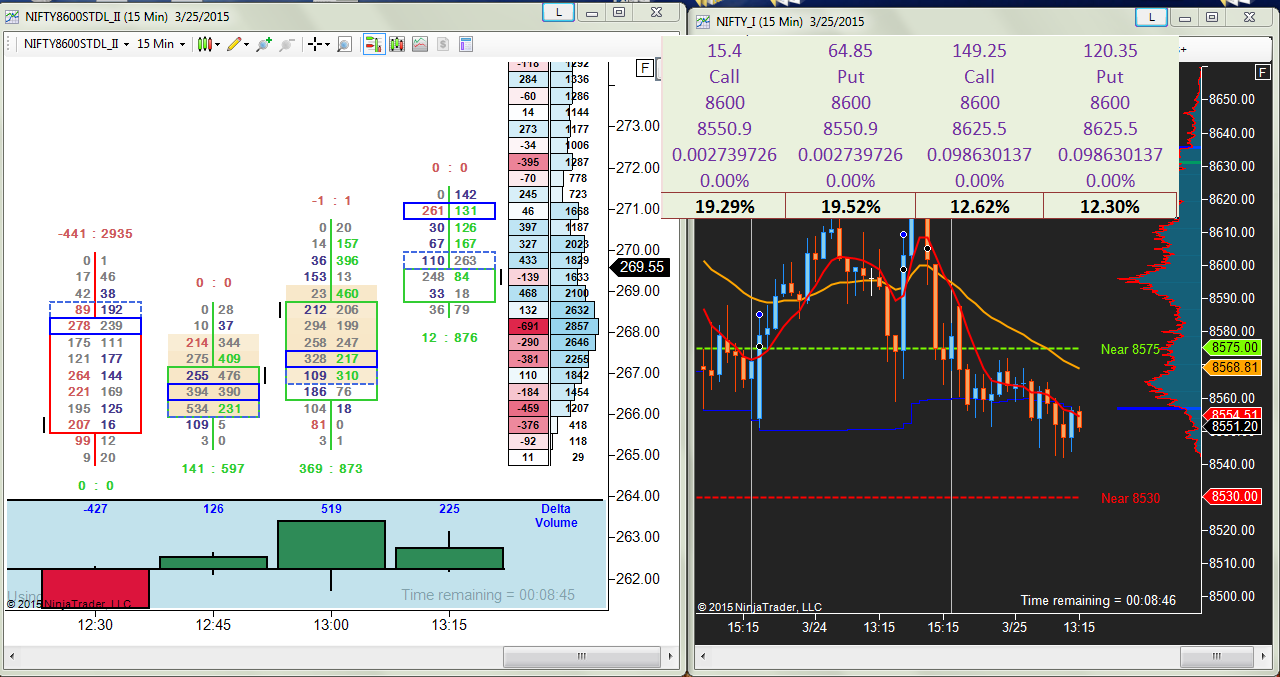Click the 369 : 873 footprint summary
This screenshot has height=677, width=1280.
[331, 468]
